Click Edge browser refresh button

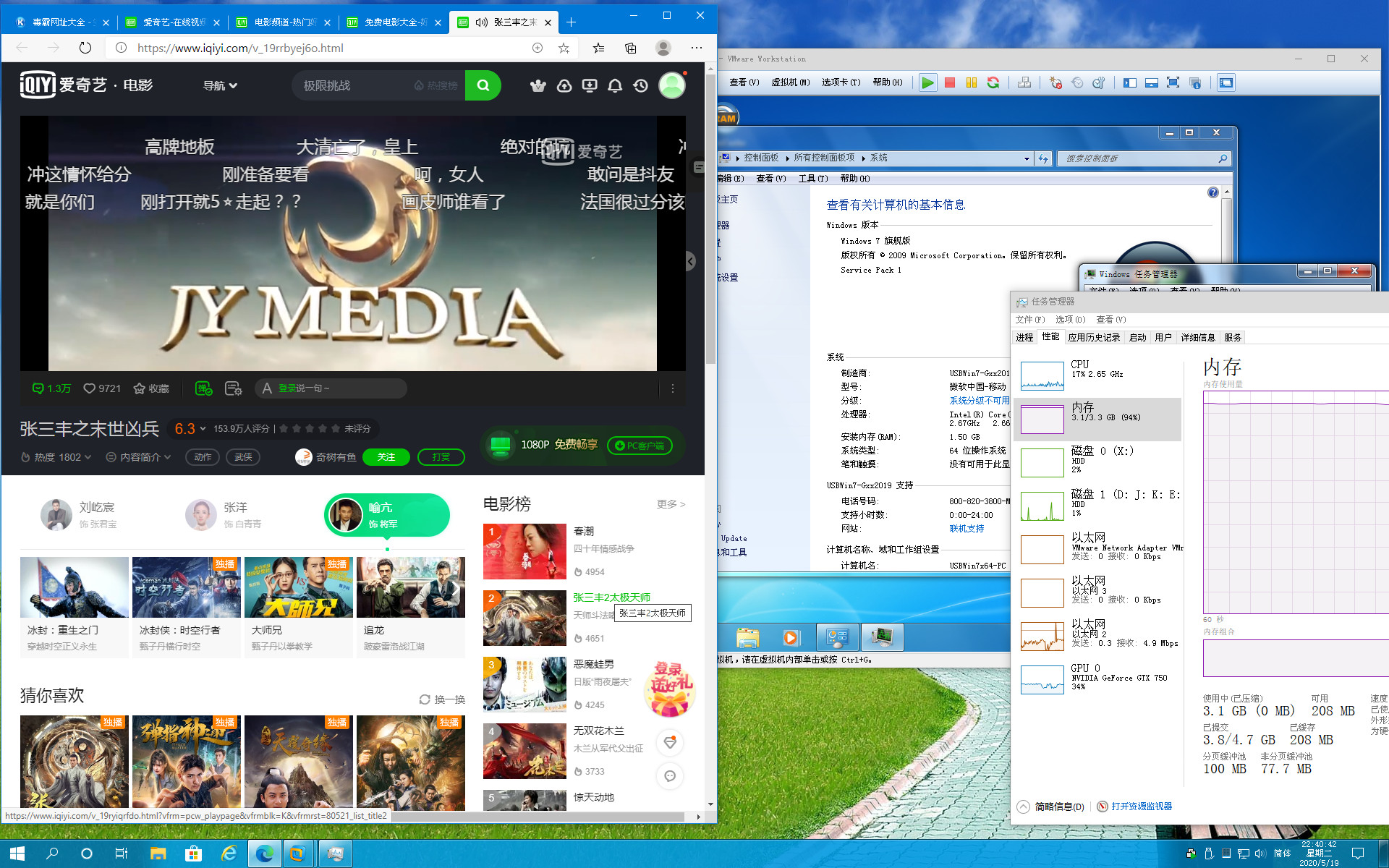pos(85,48)
